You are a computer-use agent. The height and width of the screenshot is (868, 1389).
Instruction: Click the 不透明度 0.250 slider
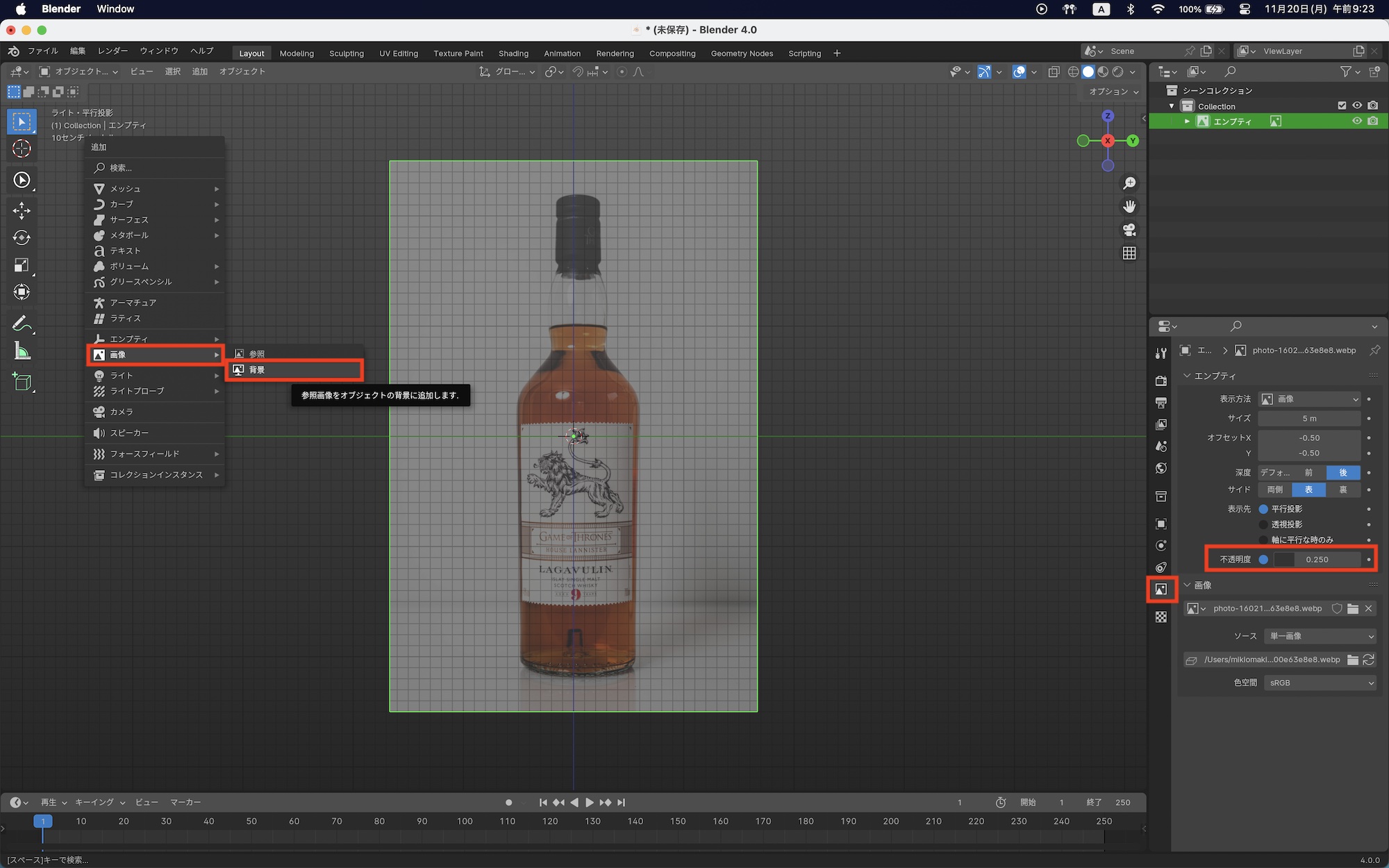1316,560
